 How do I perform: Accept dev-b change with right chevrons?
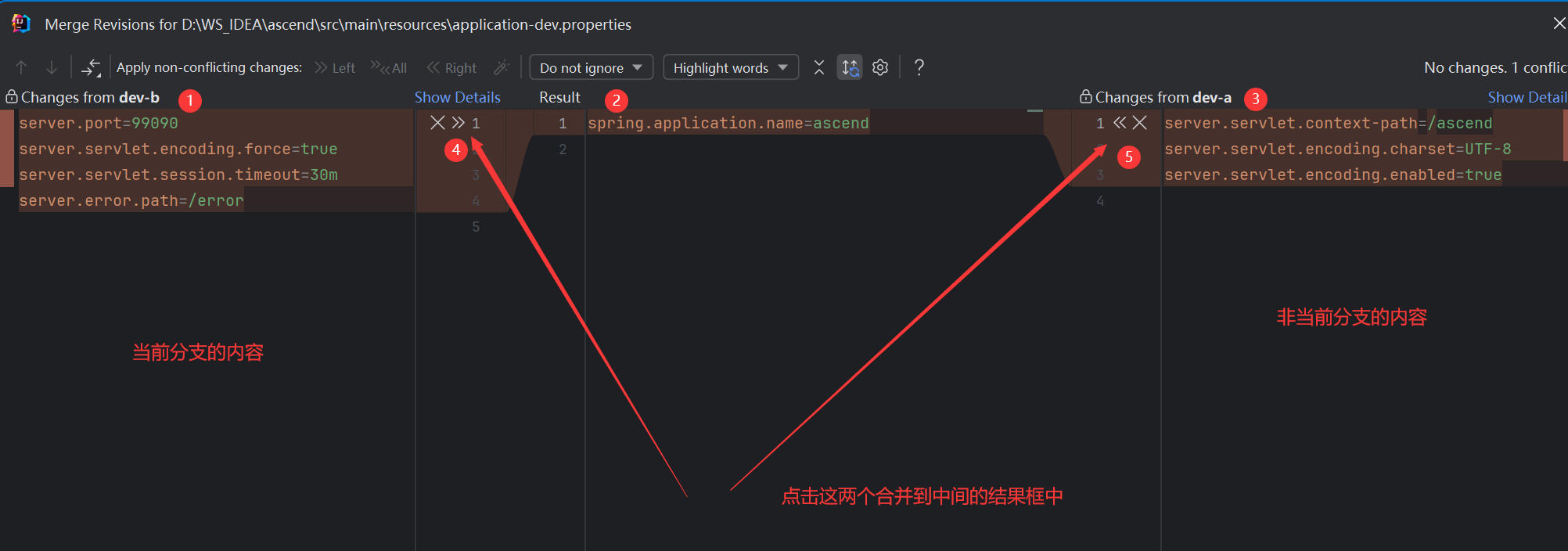pyautogui.click(x=459, y=123)
